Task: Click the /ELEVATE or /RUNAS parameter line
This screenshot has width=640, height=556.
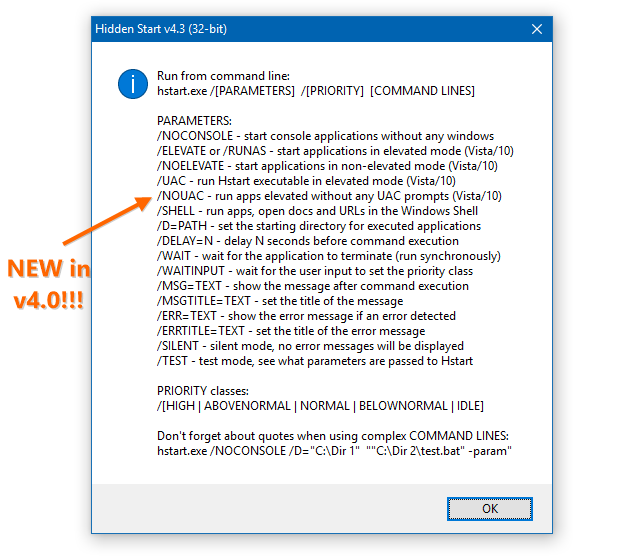Action: tap(329, 151)
